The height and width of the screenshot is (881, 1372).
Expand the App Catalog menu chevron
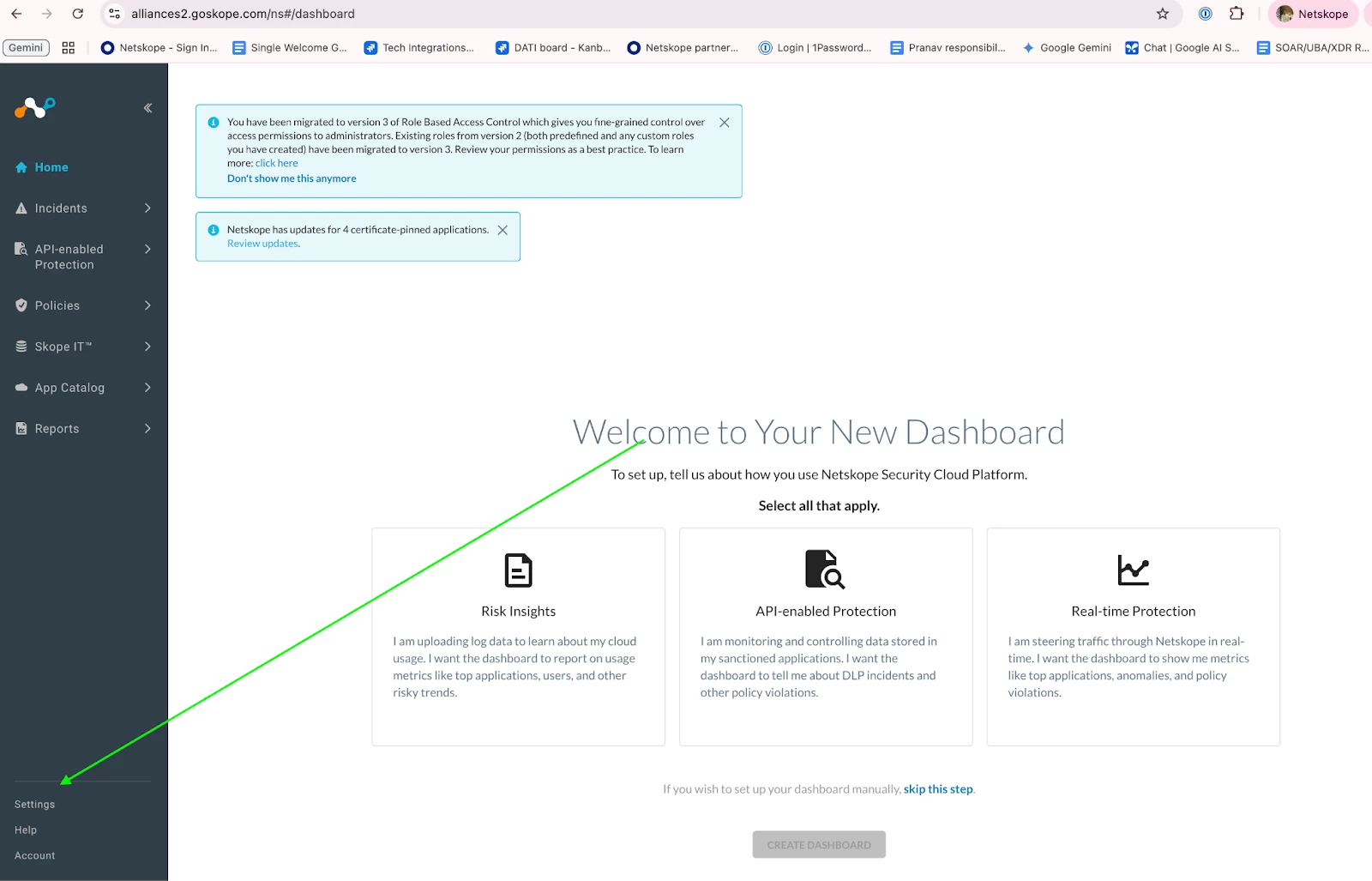click(x=147, y=388)
